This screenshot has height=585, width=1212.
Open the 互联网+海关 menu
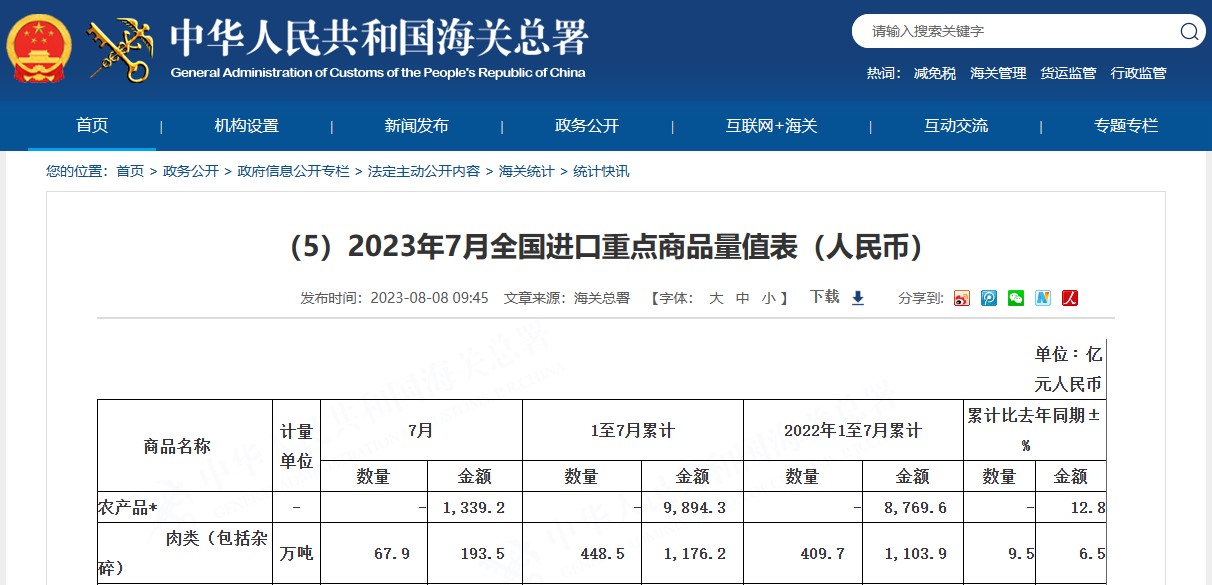pyautogui.click(x=771, y=126)
